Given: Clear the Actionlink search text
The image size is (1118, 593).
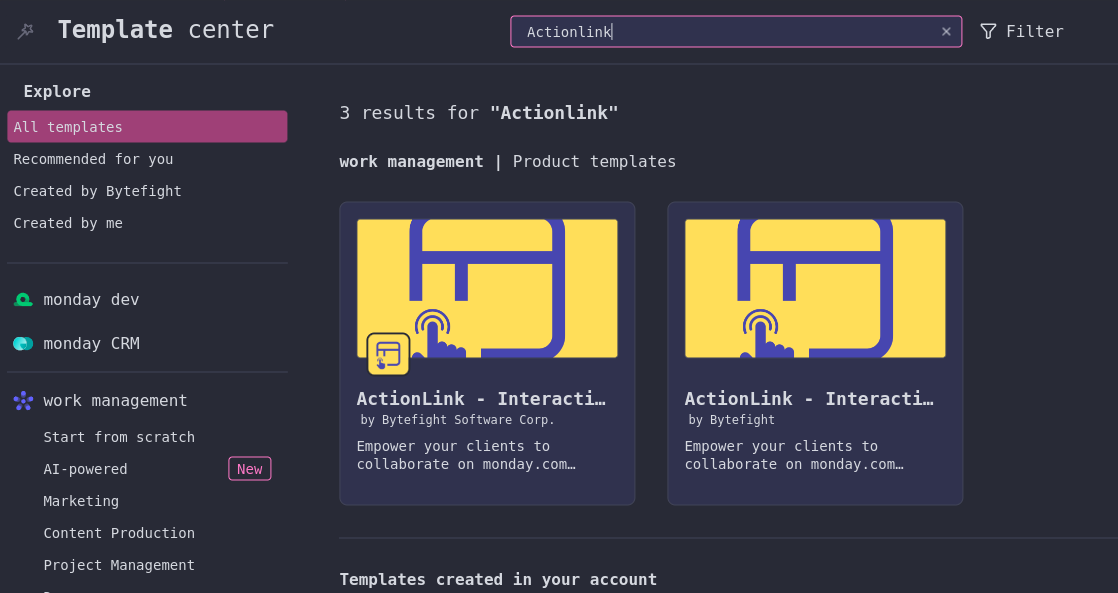Looking at the screenshot, I should tap(946, 31).
